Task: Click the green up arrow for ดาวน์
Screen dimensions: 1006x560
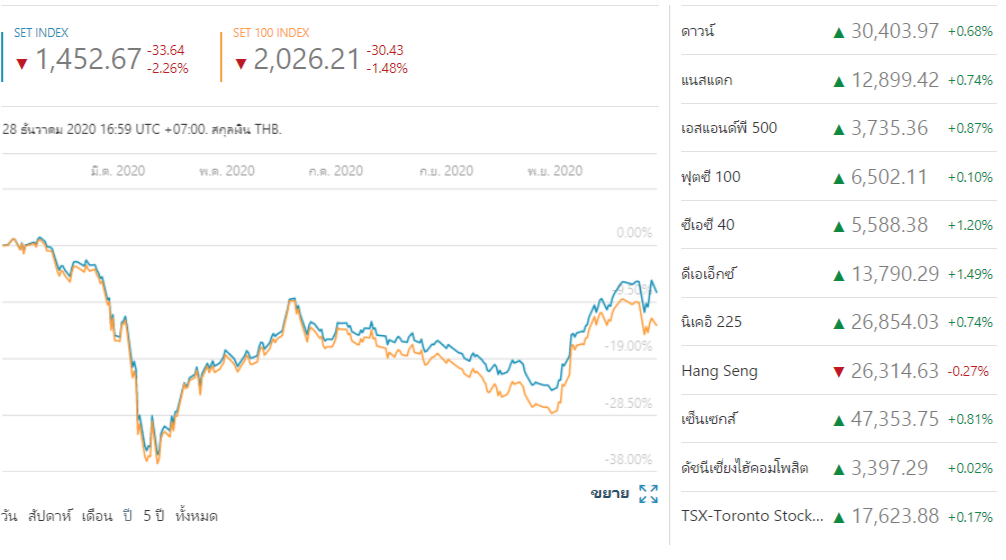Action: (839, 32)
